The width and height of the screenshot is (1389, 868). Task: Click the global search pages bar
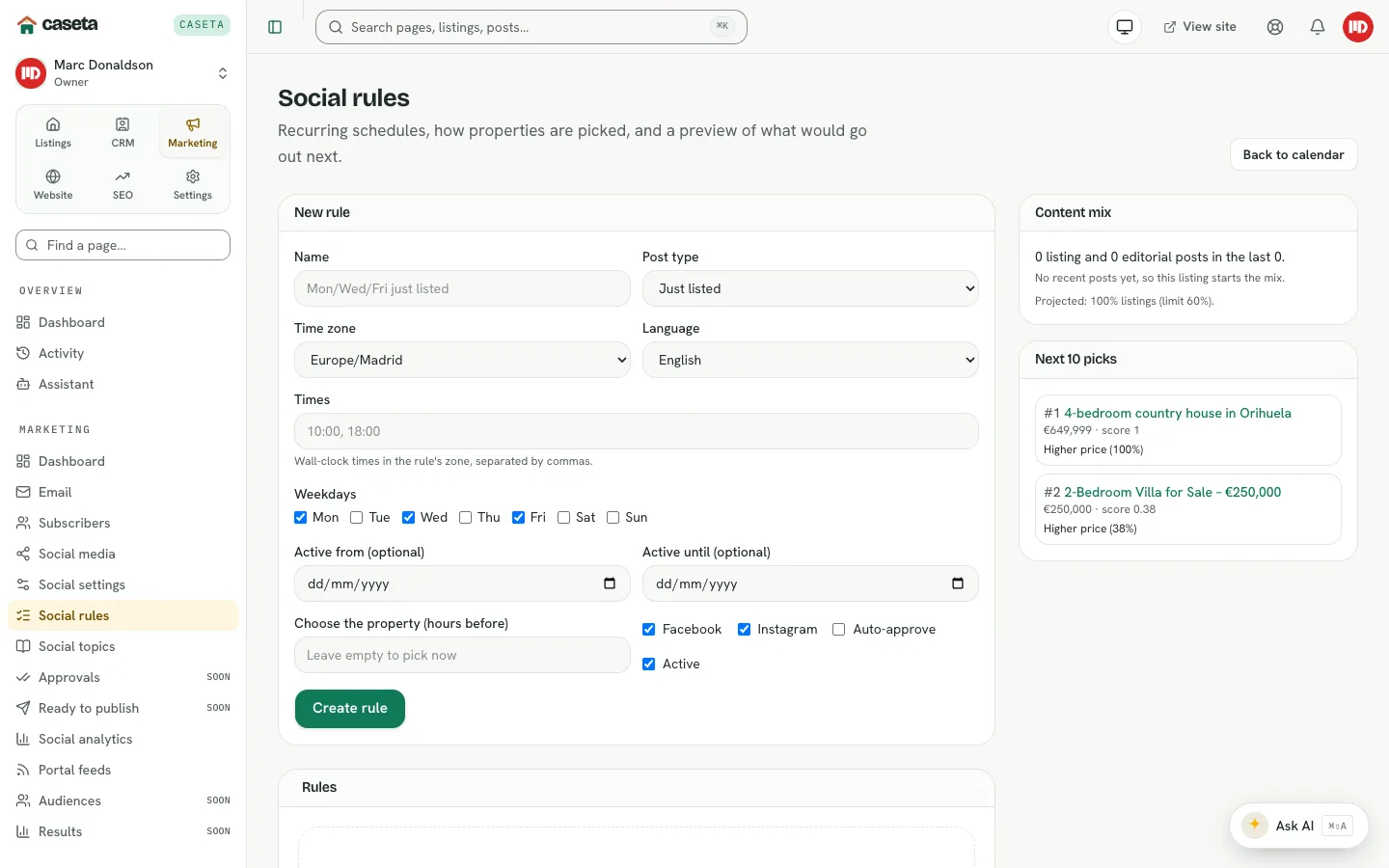pyautogui.click(x=531, y=27)
